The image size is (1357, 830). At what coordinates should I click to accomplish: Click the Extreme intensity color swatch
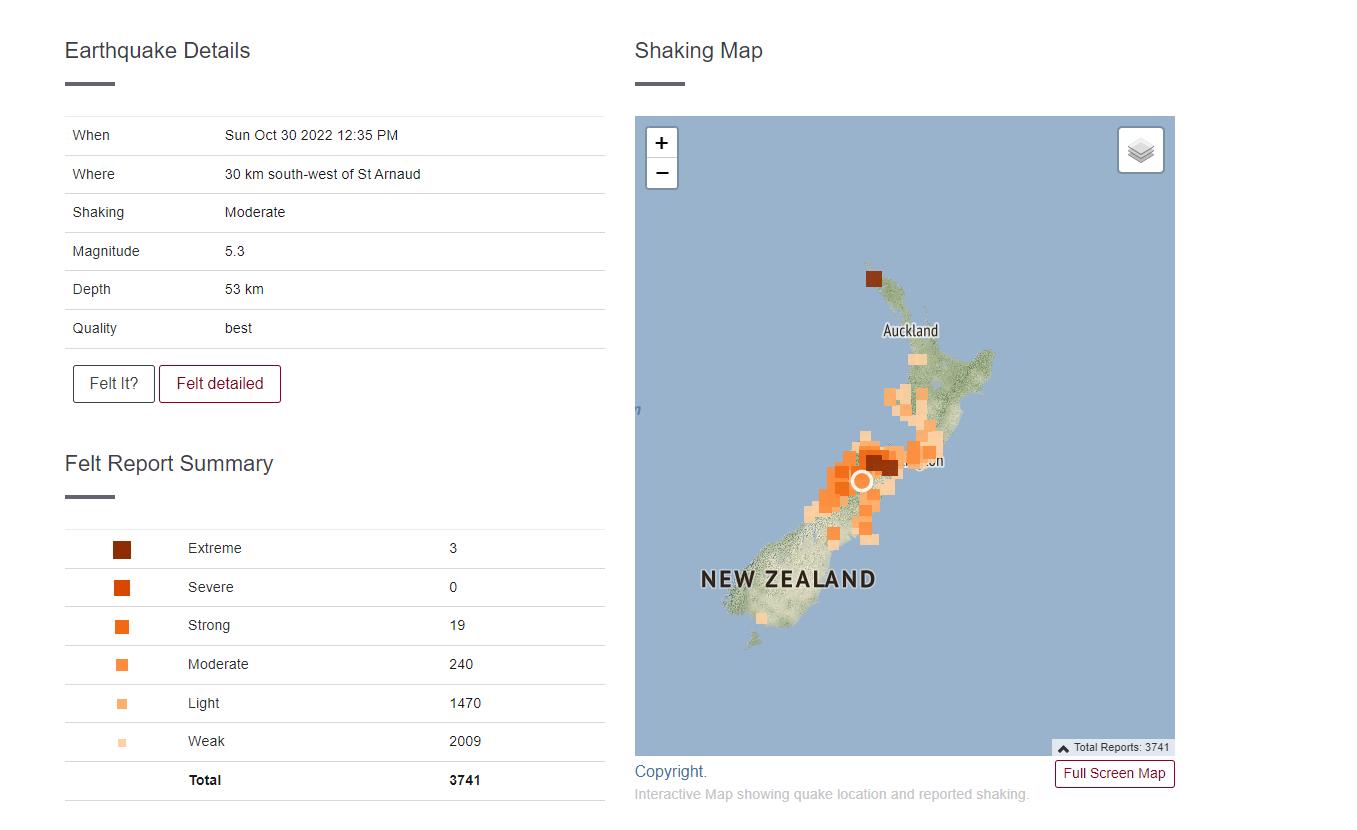122,549
